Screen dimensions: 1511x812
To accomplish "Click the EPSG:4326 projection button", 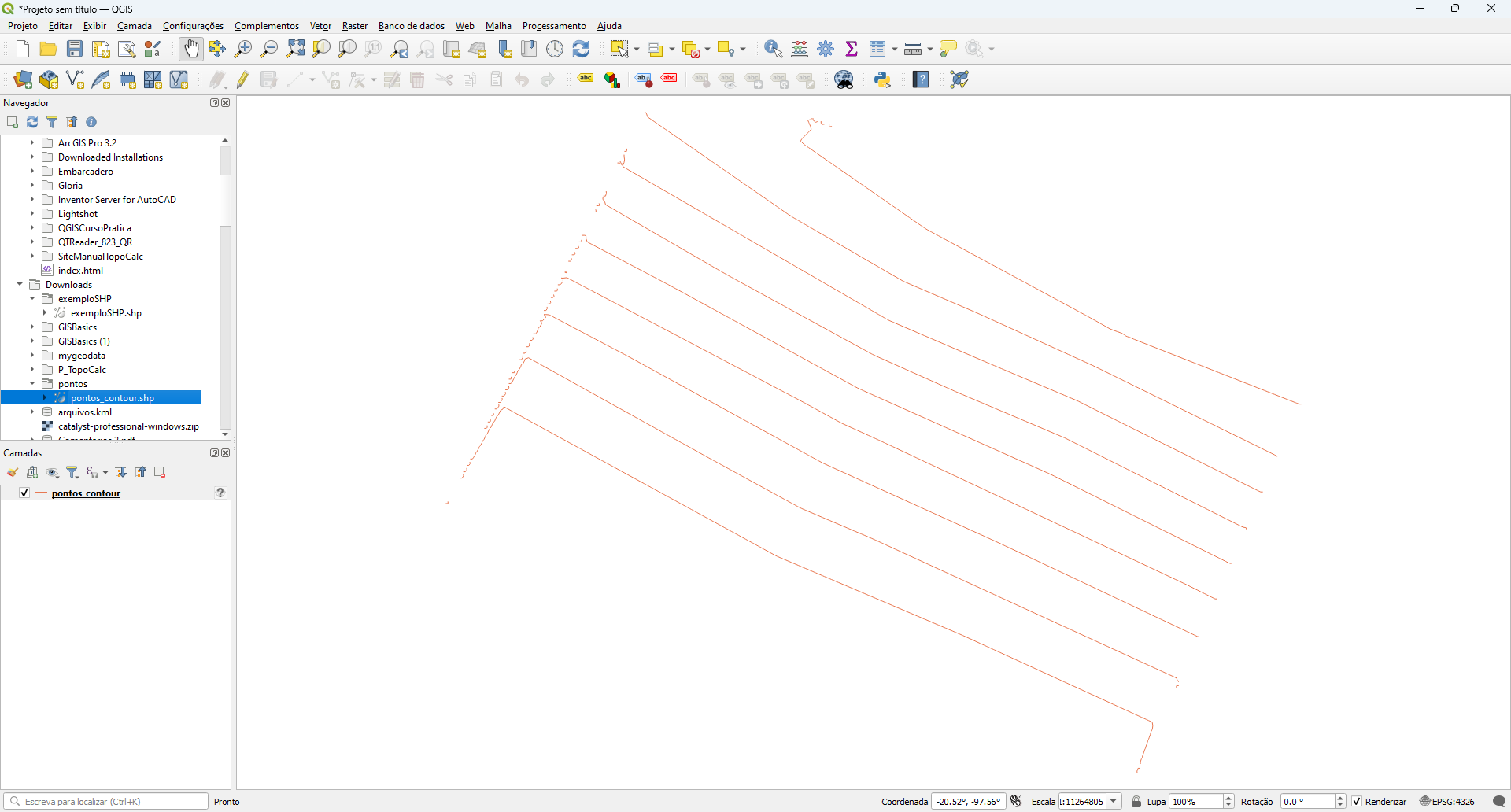I will [1448, 802].
